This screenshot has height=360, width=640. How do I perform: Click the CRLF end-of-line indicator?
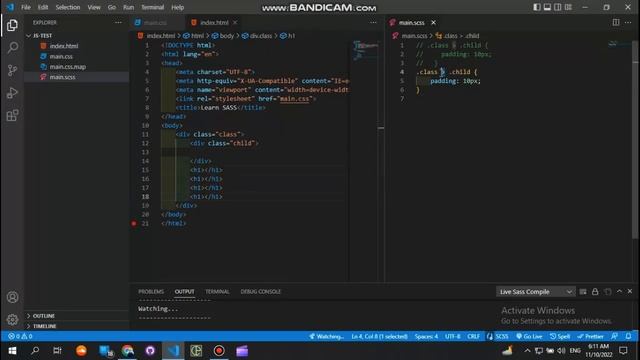473,336
